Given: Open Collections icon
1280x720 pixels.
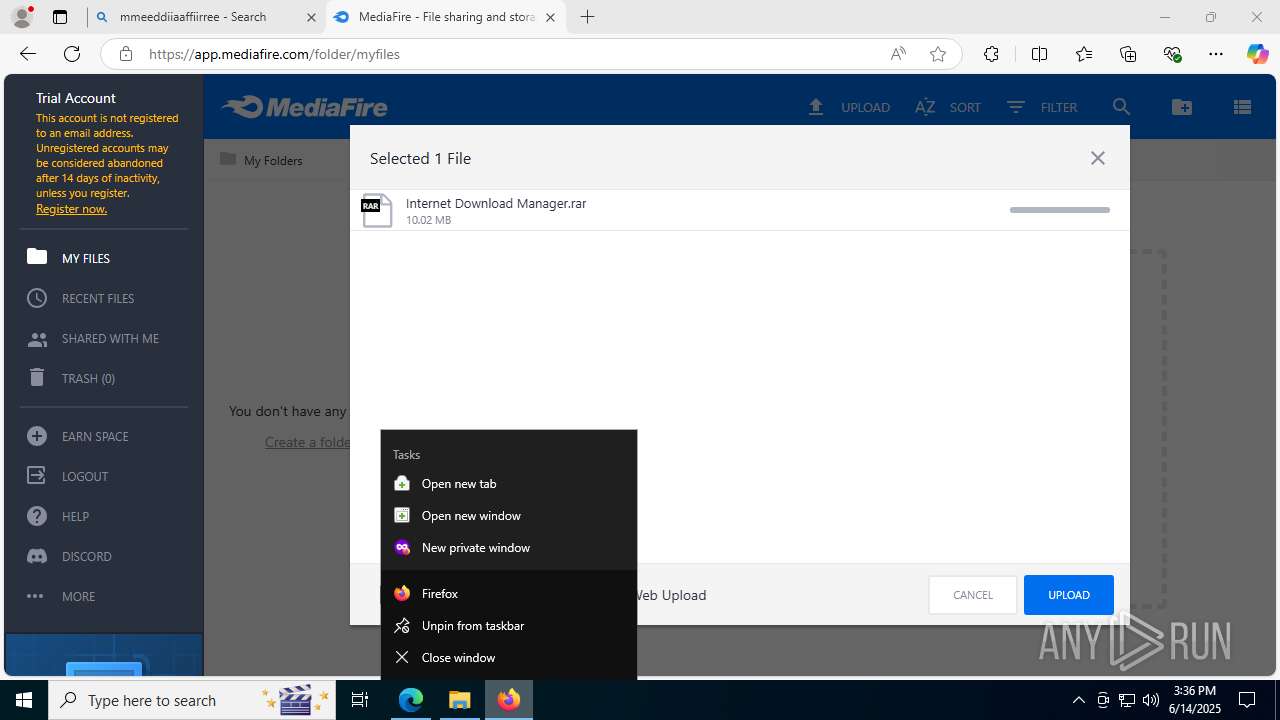Looking at the screenshot, I should [x=1128, y=54].
